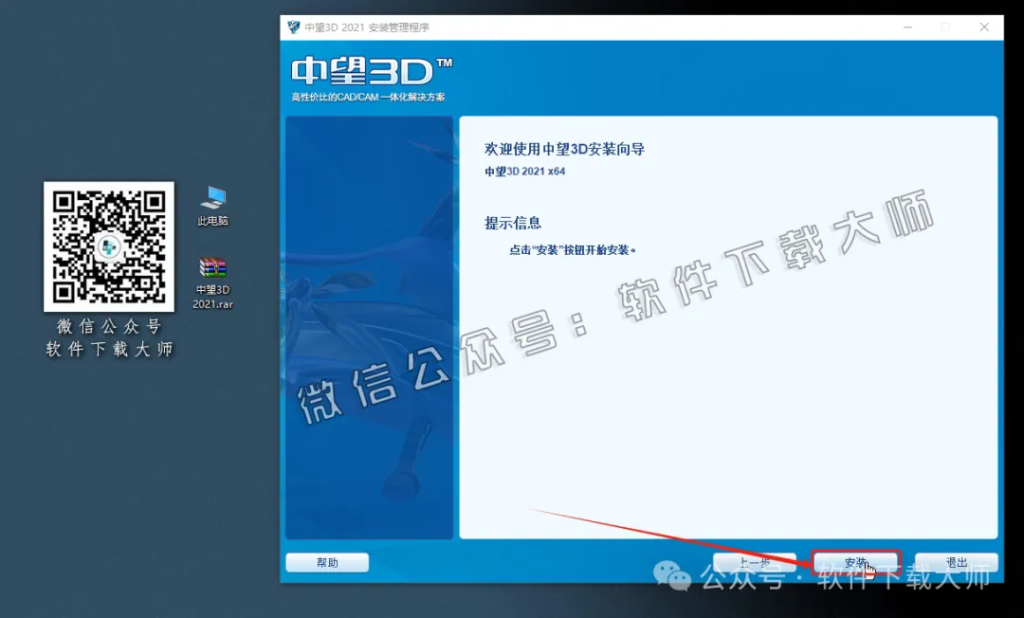Go back with the 上一步 button
The image size is (1024, 618).
click(x=755, y=562)
